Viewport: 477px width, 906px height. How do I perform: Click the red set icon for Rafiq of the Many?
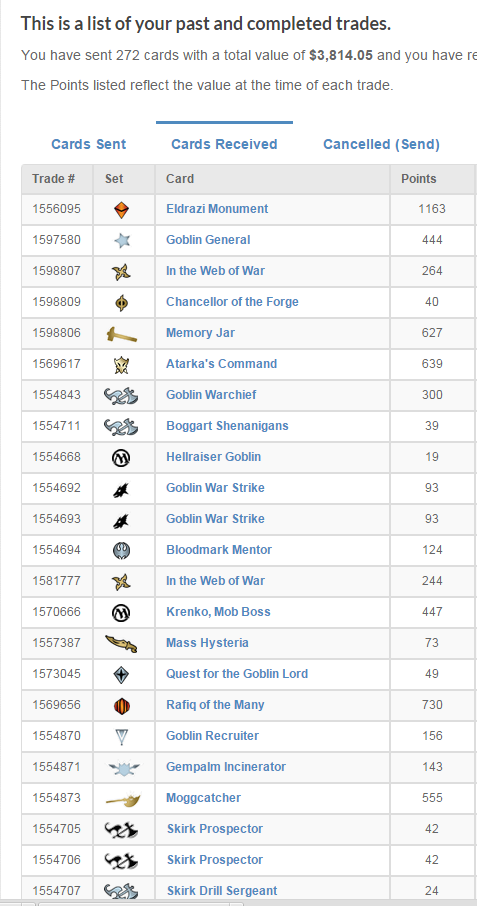pyautogui.click(x=122, y=706)
